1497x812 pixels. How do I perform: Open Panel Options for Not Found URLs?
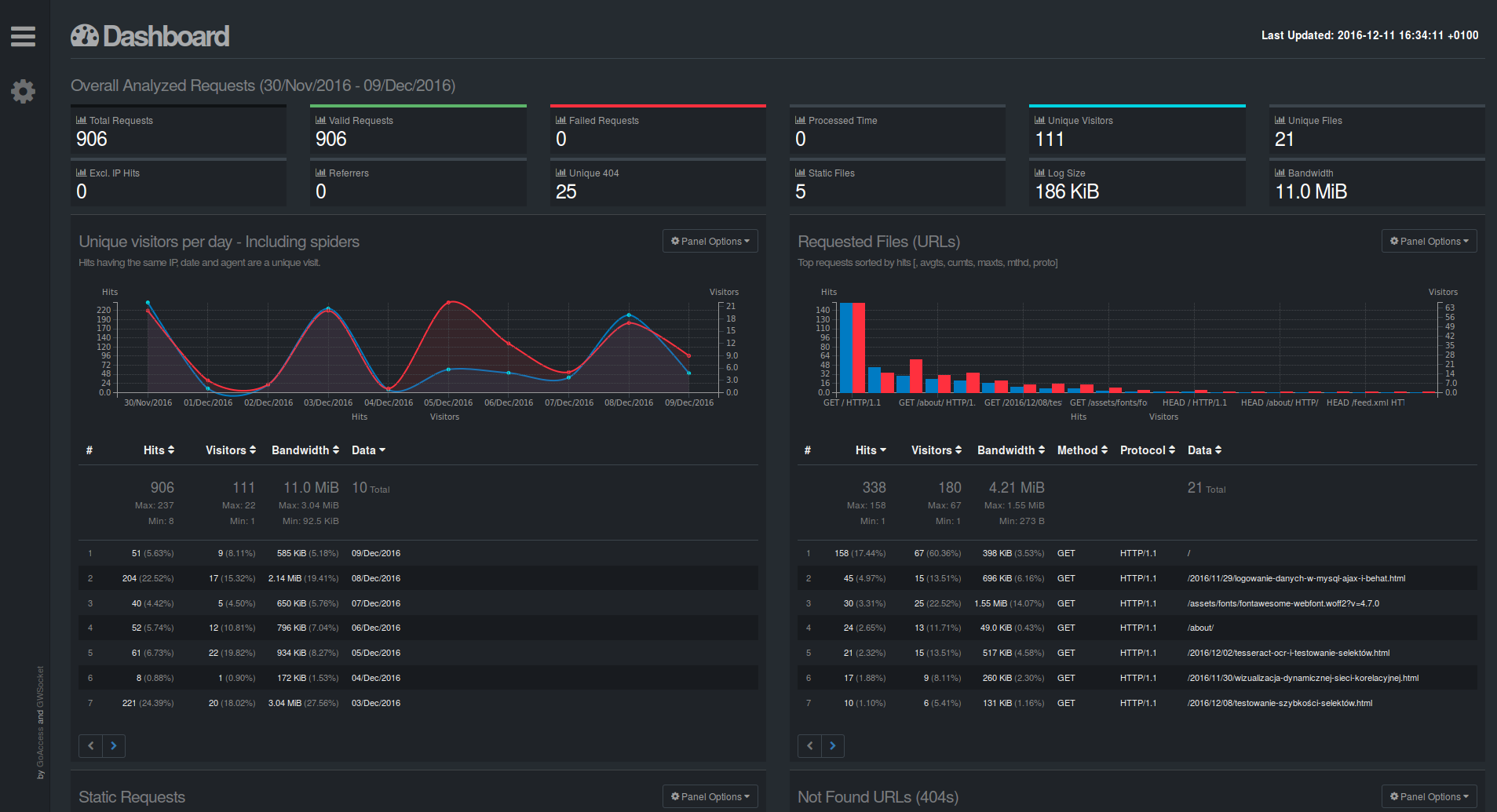(x=1429, y=796)
